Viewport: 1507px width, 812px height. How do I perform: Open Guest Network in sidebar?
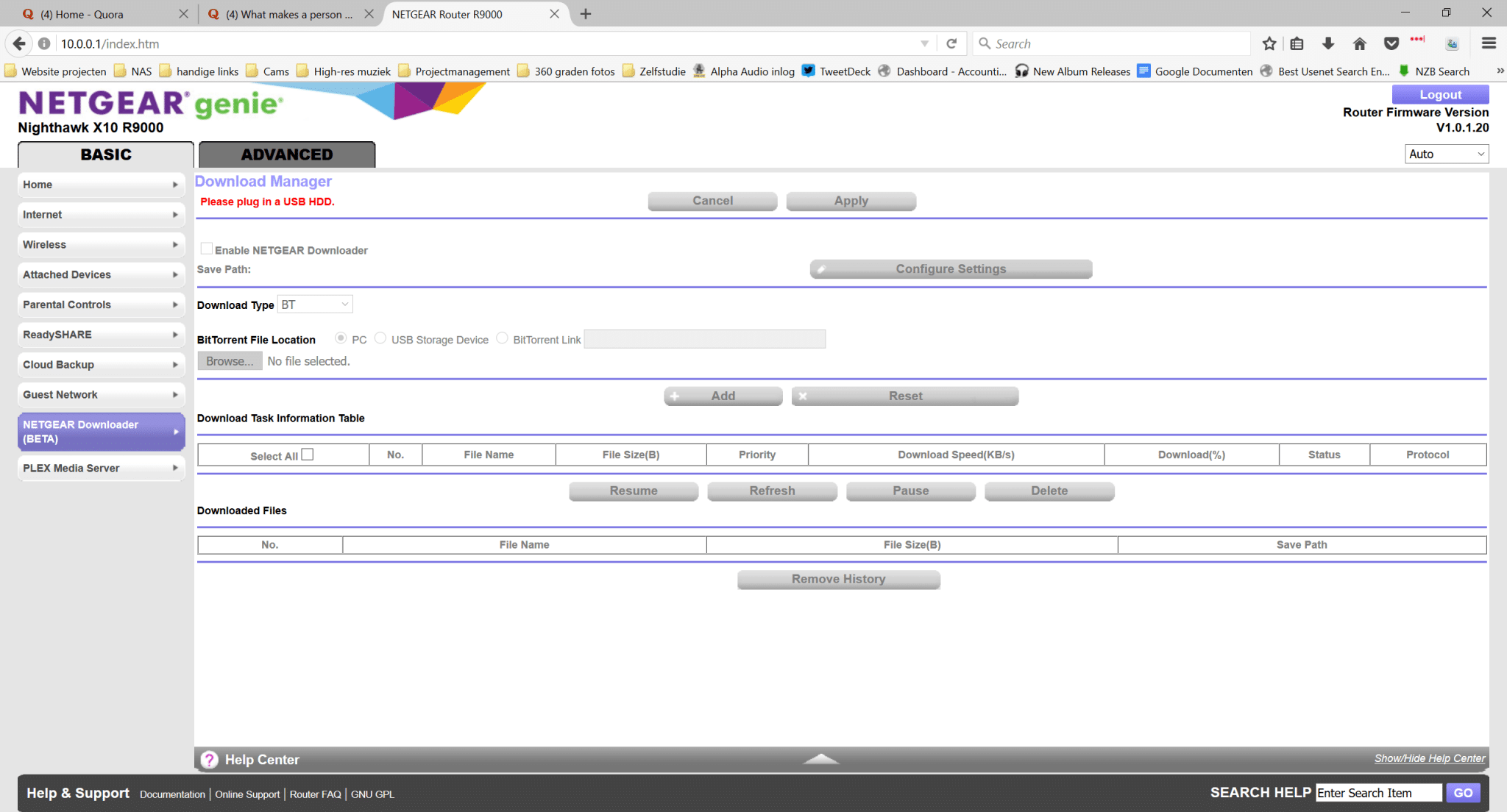click(101, 395)
